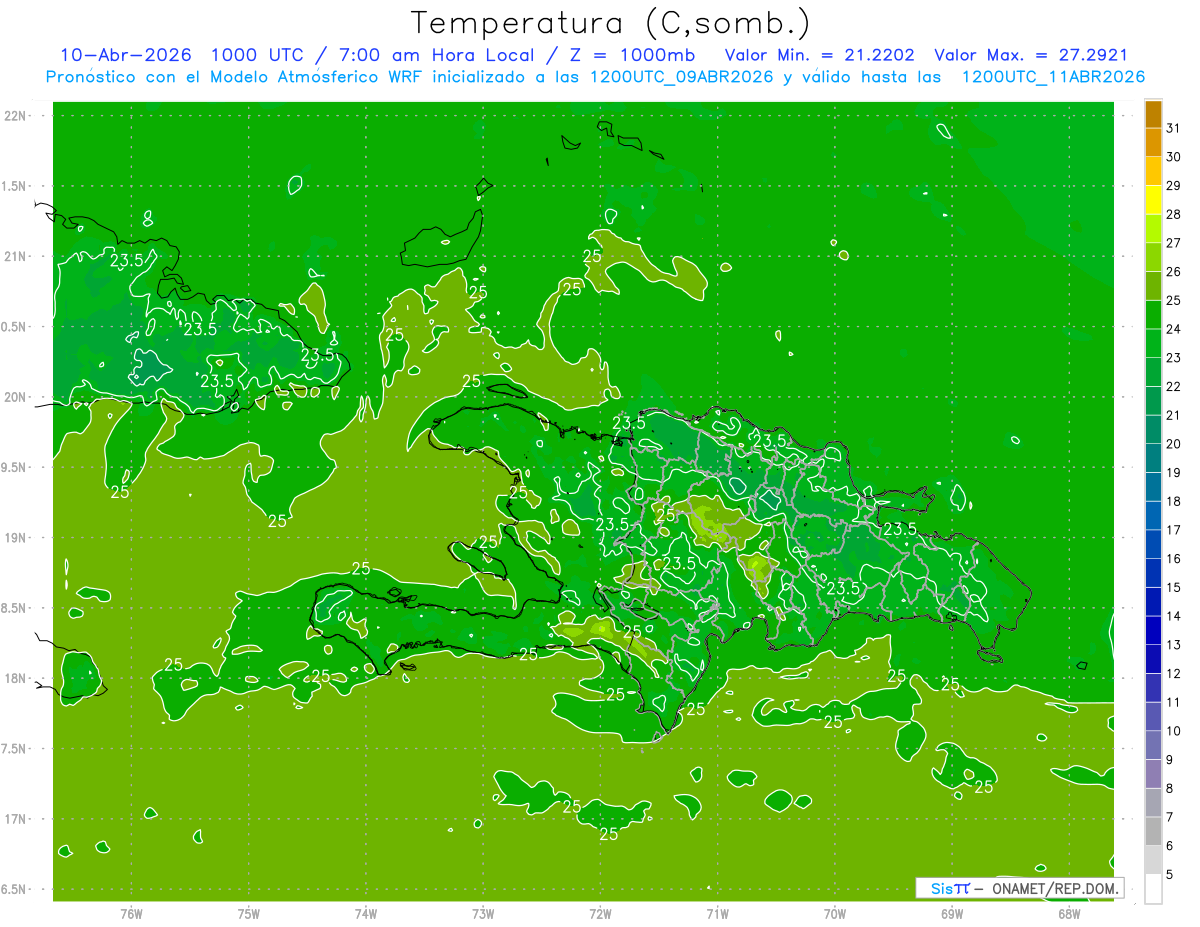Image resolution: width=1200 pixels, height=927 pixels.
Task: Click the 72W longitude axis label
Action: pos(600,914)
